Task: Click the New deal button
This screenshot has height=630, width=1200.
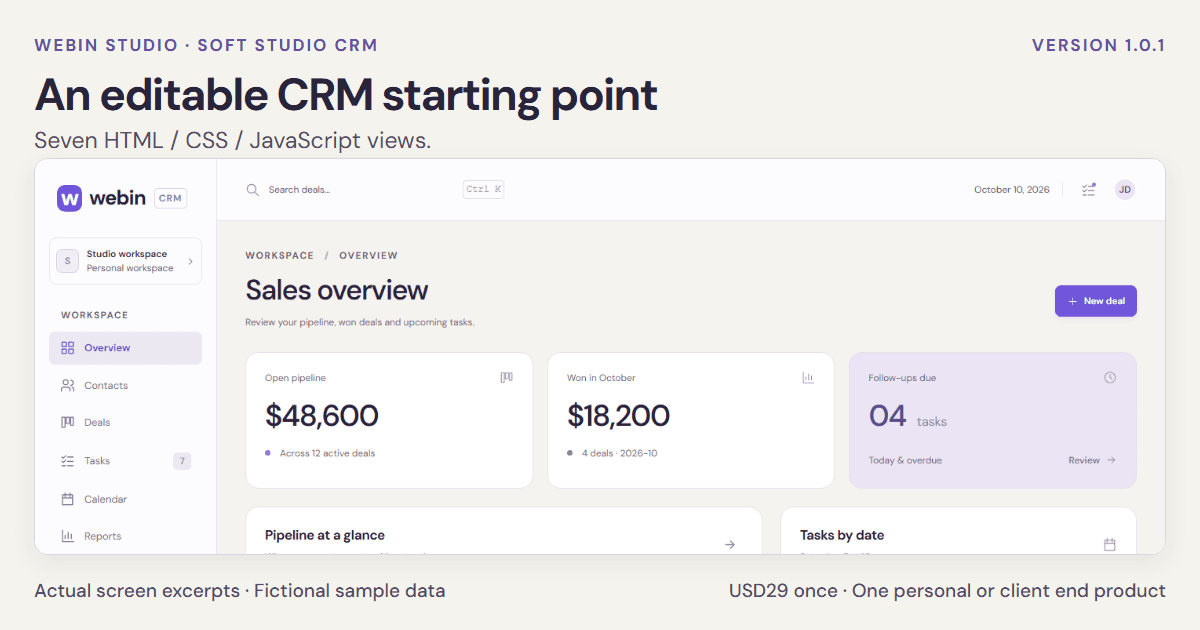Action: click(1096, 301)
